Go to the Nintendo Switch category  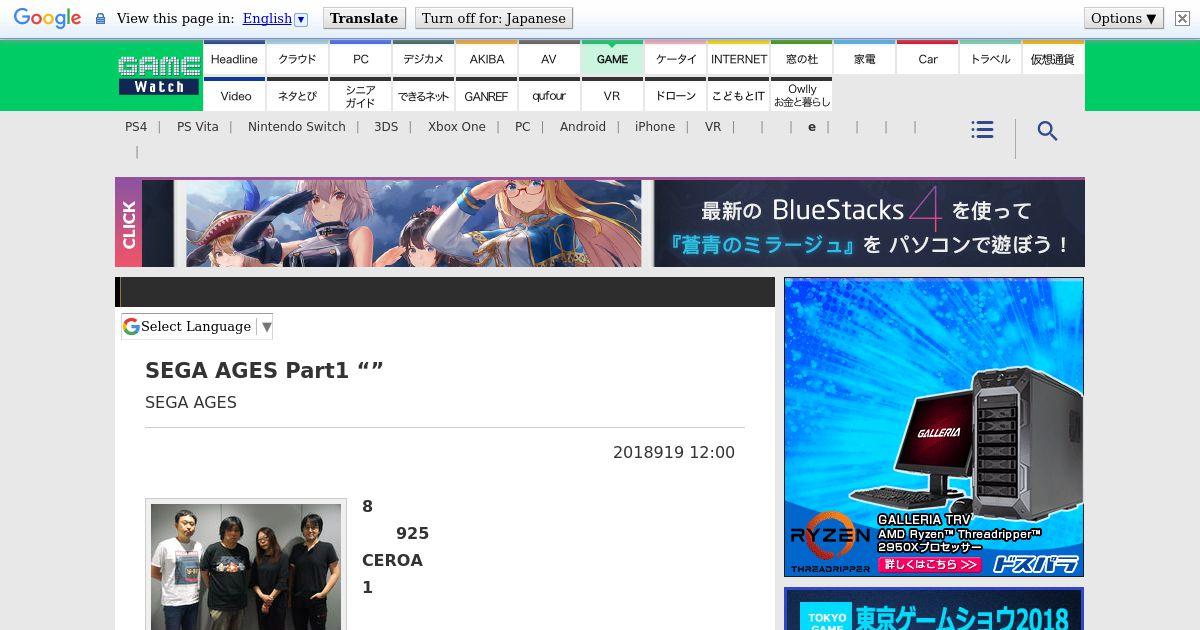[297, 127]
